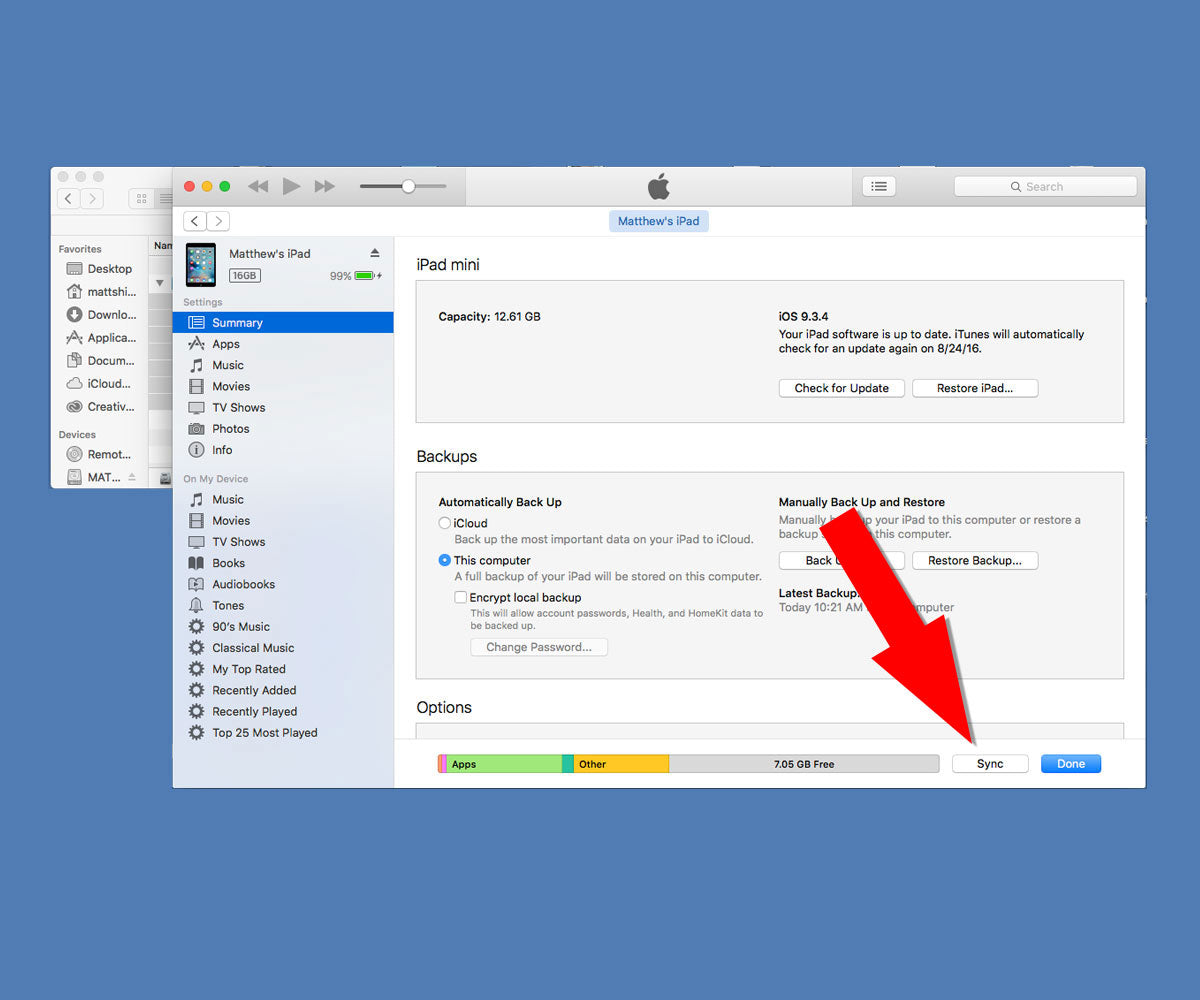Select iCloud automatic backup option

click(445, 523)
